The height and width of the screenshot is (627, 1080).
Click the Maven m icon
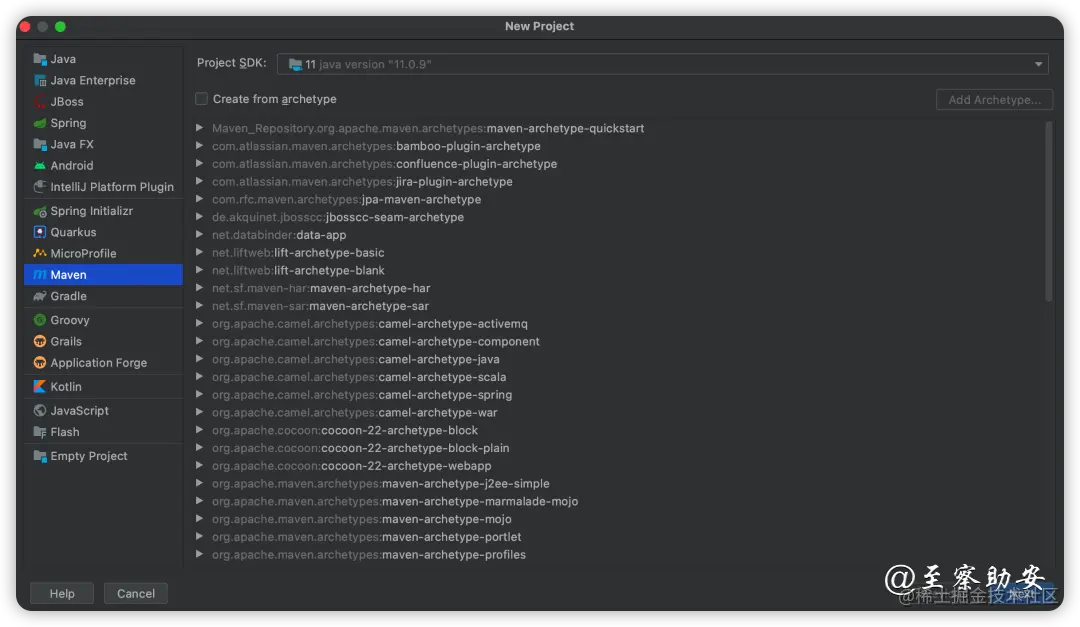(x=40, y=275)
